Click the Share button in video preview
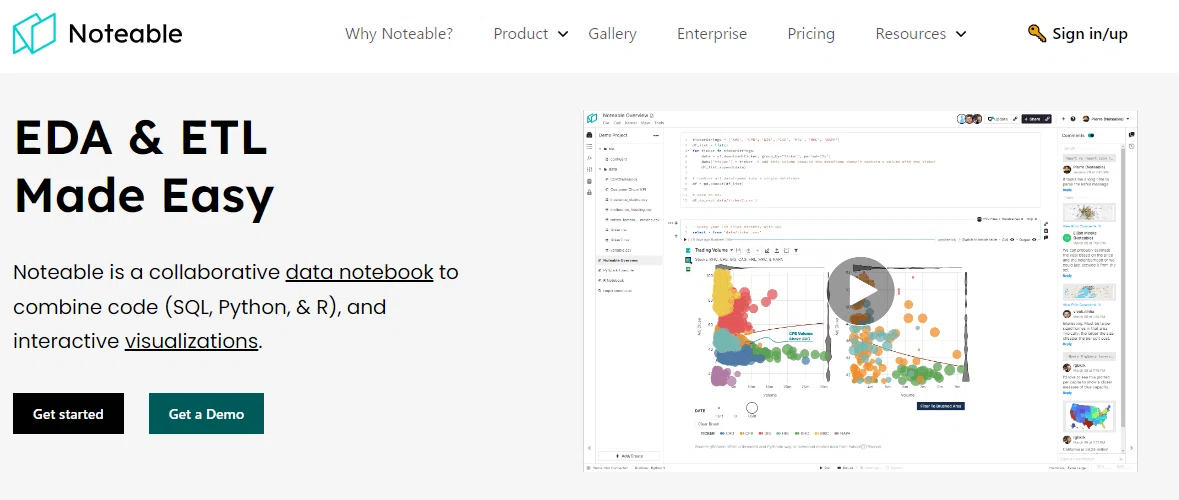Screen dimensions: 1179x500 click(x=1035, y=119)
